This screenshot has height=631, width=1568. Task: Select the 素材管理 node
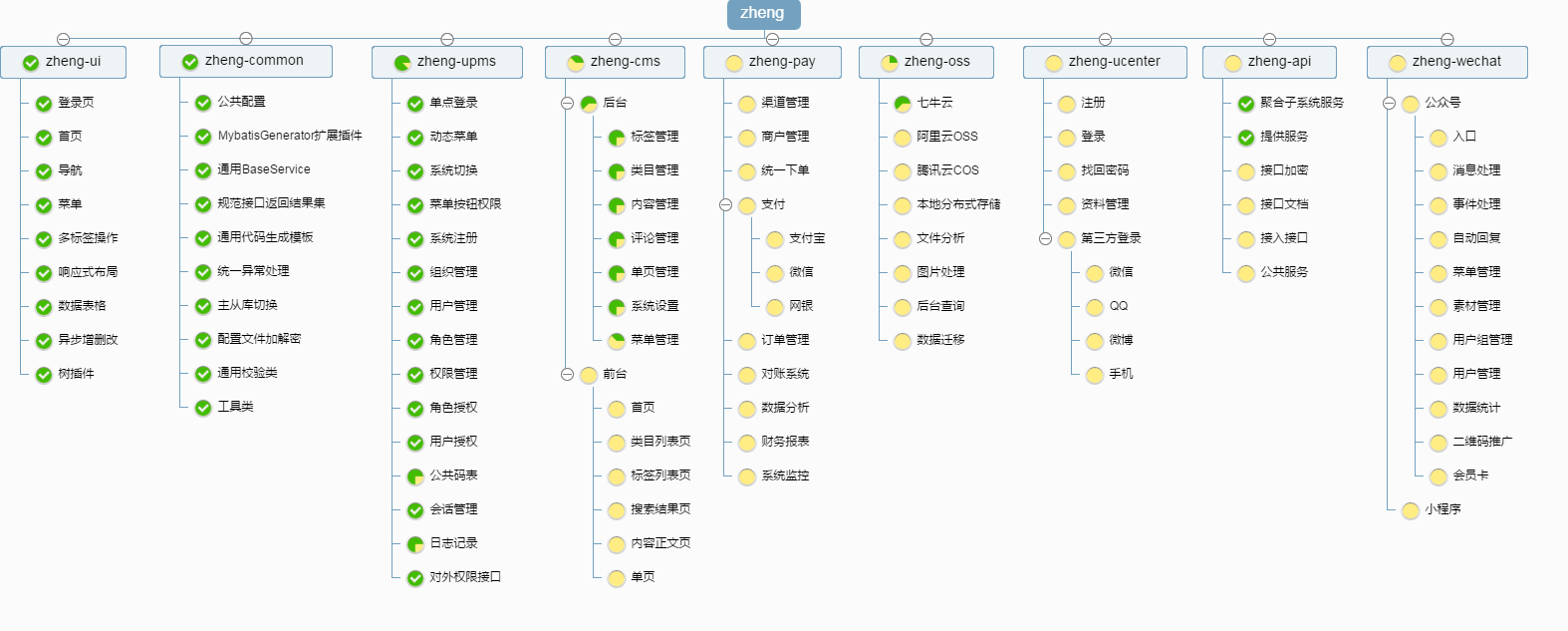1476,306
